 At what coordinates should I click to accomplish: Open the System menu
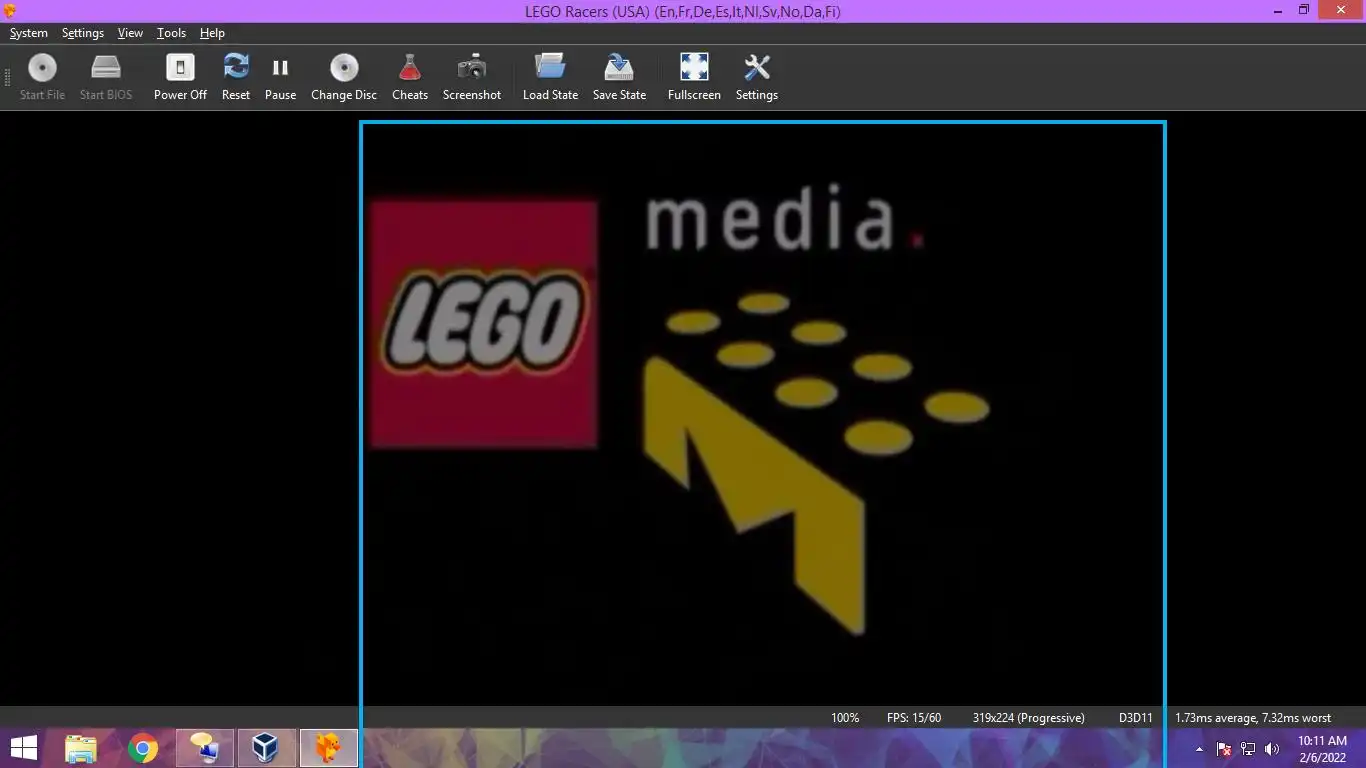[x=29, y=33]
